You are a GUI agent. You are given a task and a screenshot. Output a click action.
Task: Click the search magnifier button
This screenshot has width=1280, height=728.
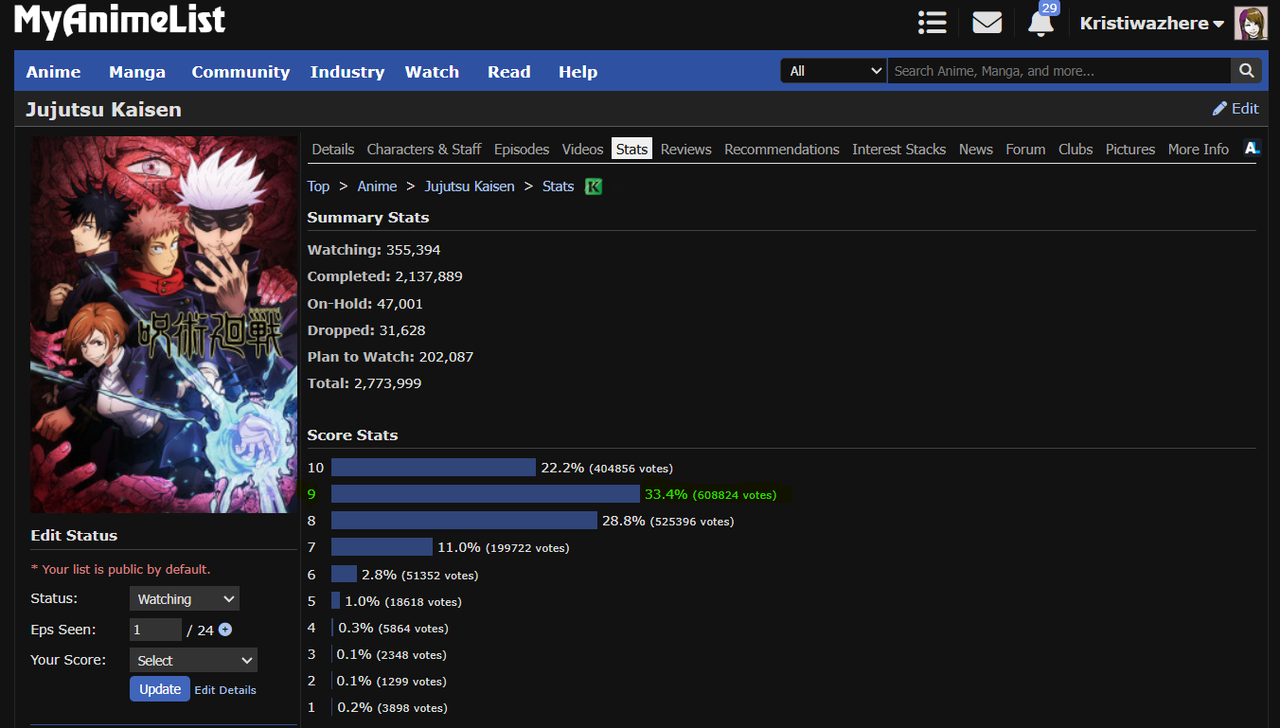[1246, 71]
